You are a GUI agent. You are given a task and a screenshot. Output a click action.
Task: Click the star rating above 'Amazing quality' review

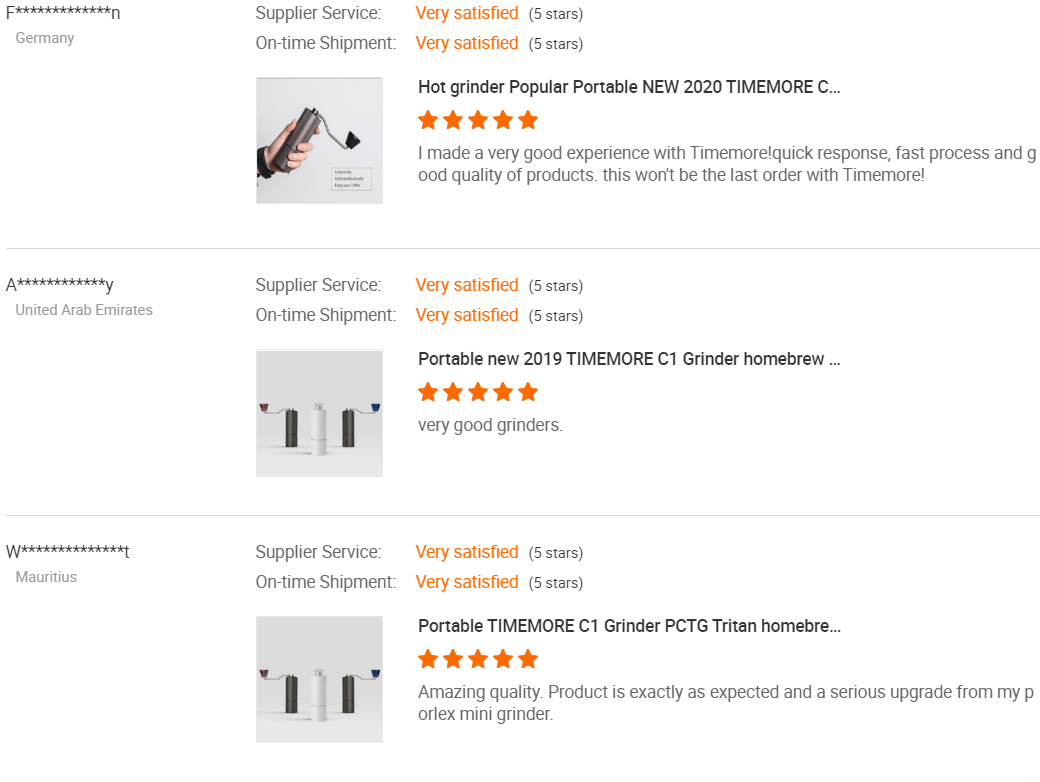(478, 659)
